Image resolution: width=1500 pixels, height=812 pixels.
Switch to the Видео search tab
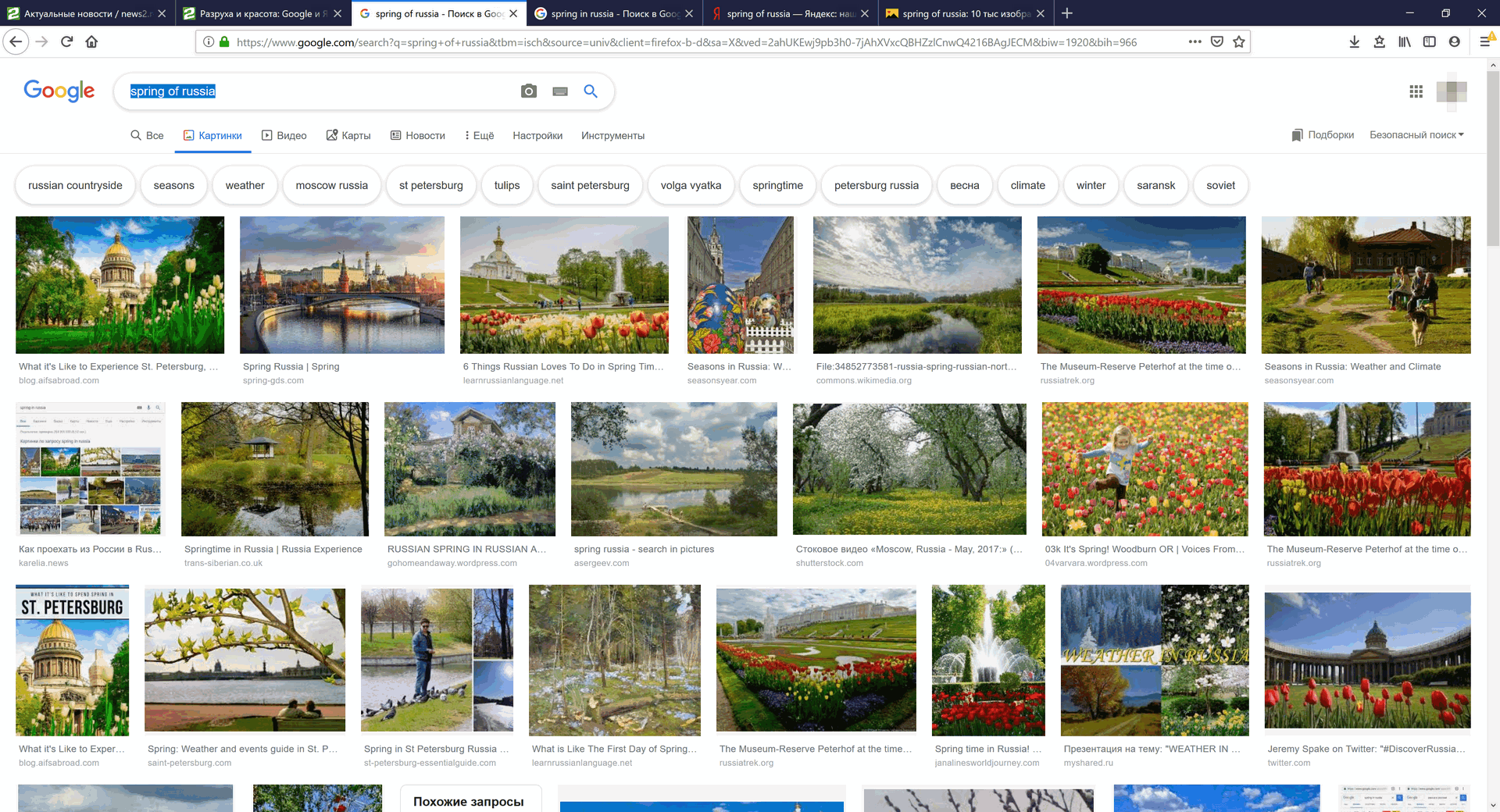[x=284, y=136]
